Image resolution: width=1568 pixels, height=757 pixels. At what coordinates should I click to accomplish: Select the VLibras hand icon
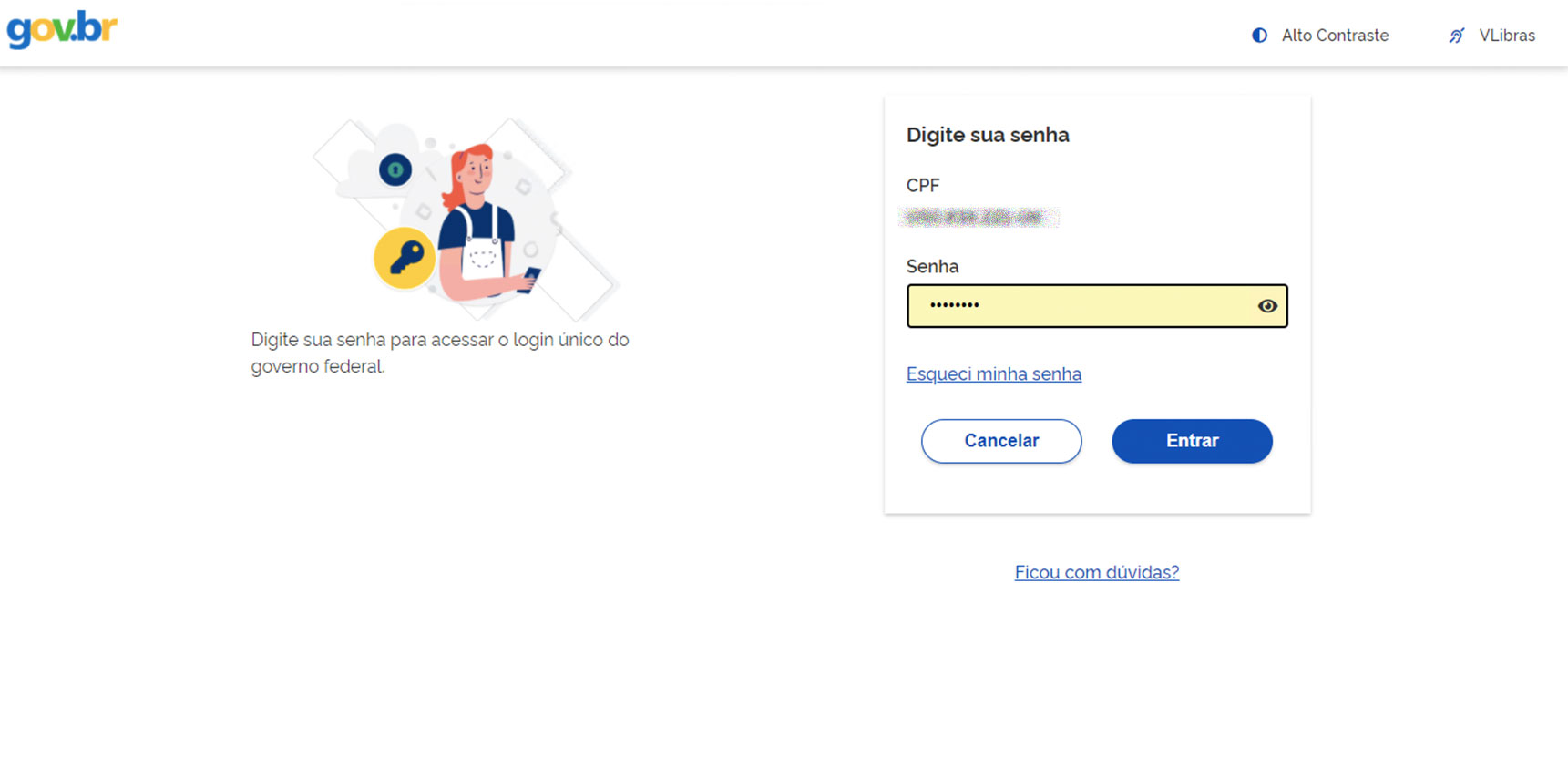1459,35
